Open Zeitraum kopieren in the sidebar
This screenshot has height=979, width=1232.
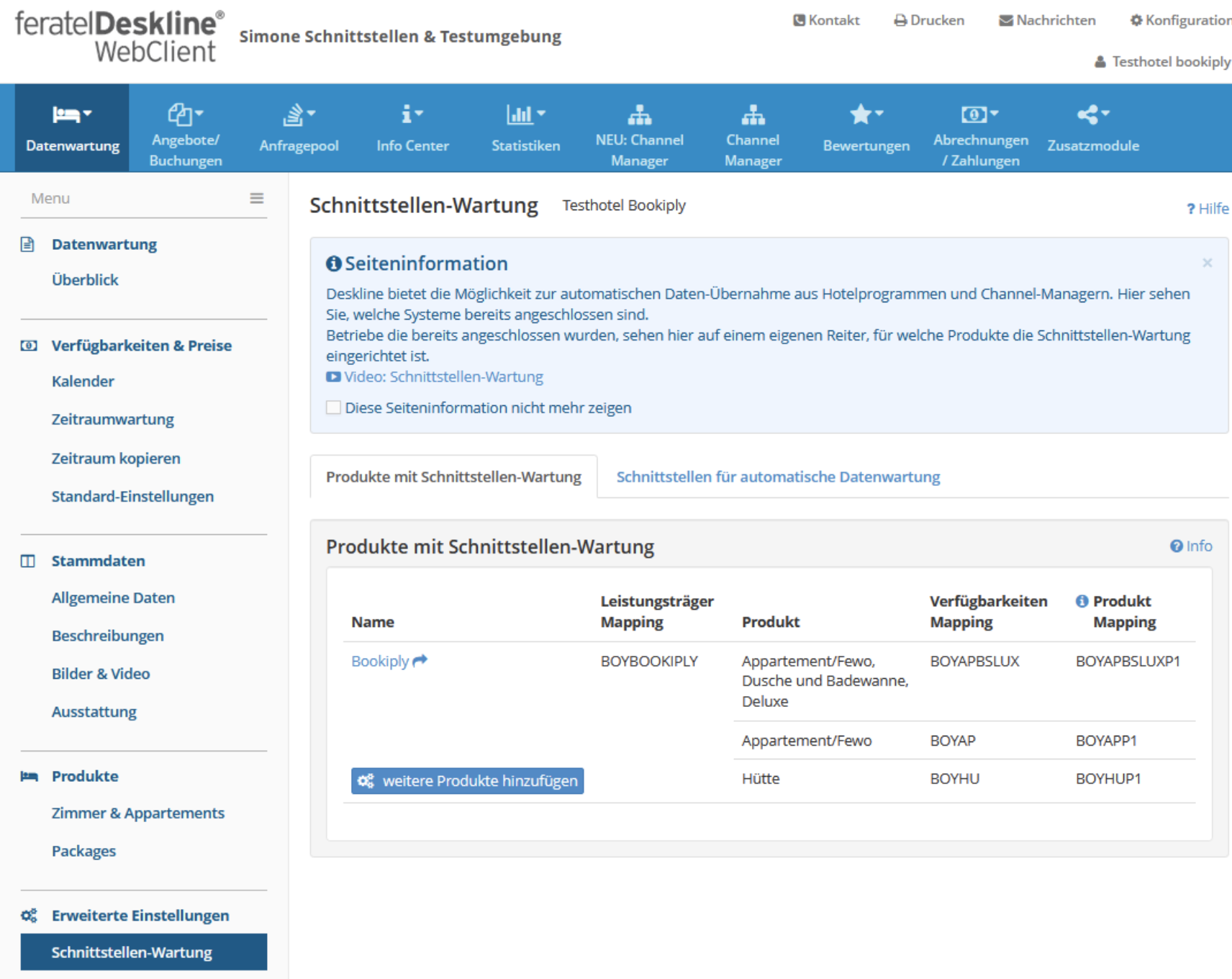pyautogui.click(x=116, y=459)
